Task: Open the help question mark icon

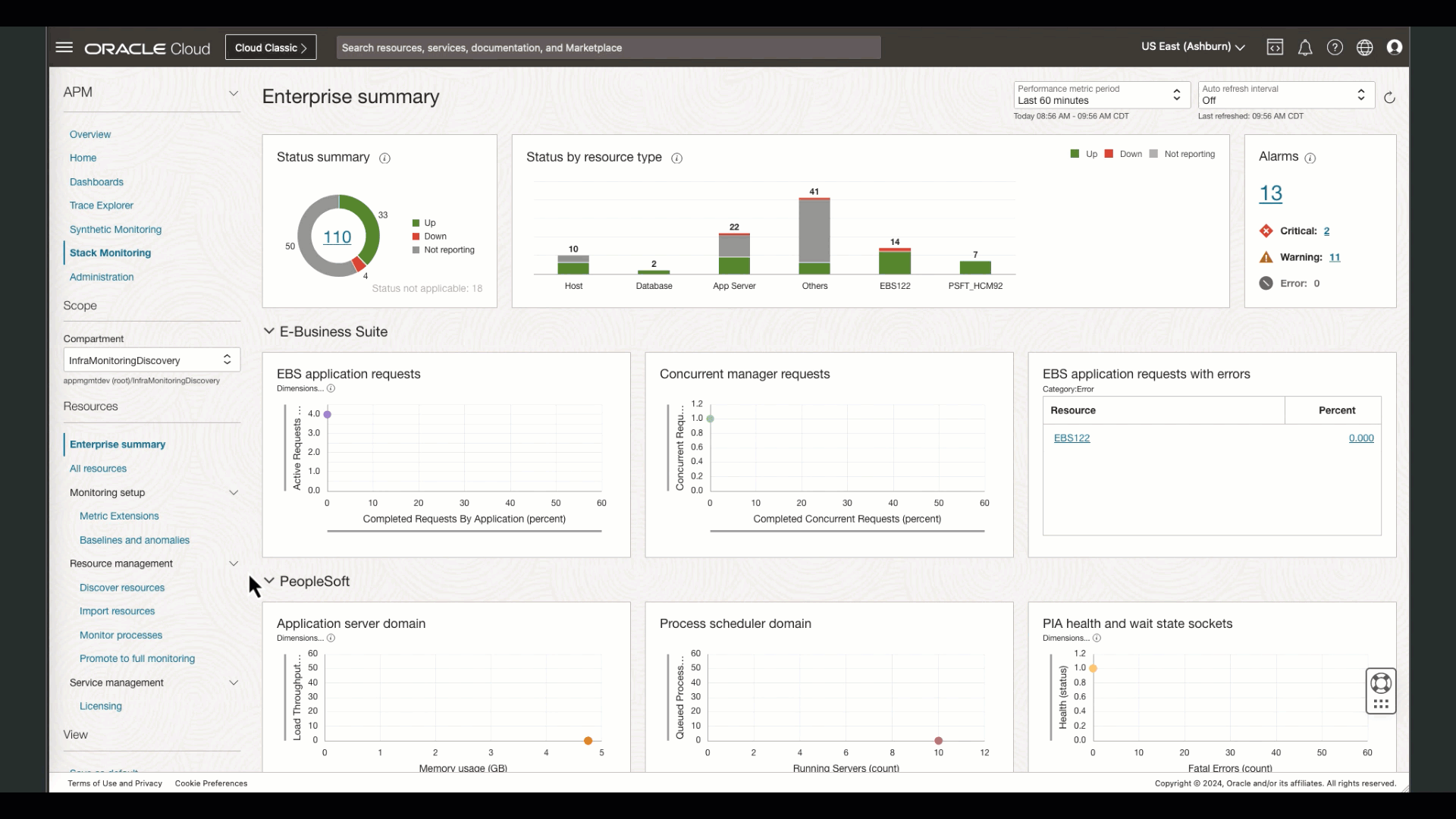Action: (x=1335, y=47)
